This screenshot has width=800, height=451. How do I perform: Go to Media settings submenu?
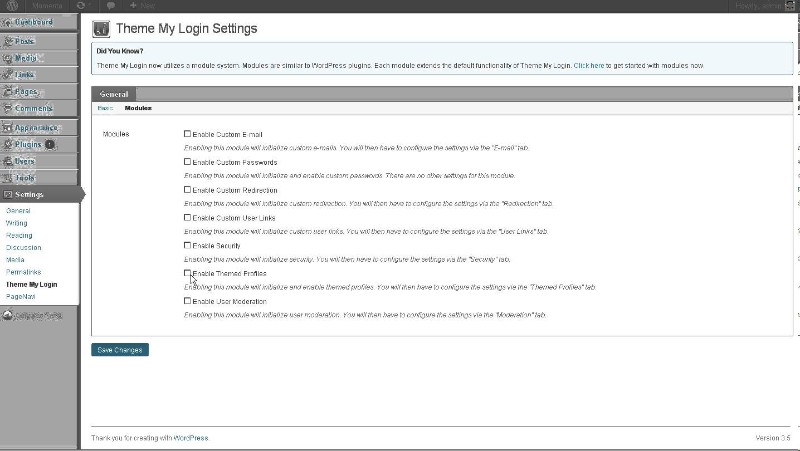click(x=15, y=260)
